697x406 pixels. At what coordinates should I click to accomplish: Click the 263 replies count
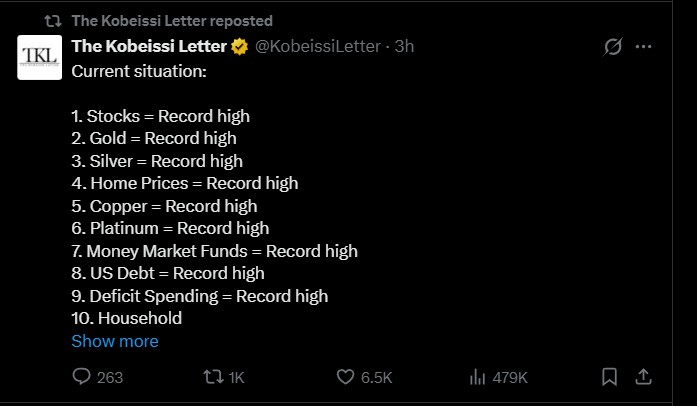pos(110,377)
